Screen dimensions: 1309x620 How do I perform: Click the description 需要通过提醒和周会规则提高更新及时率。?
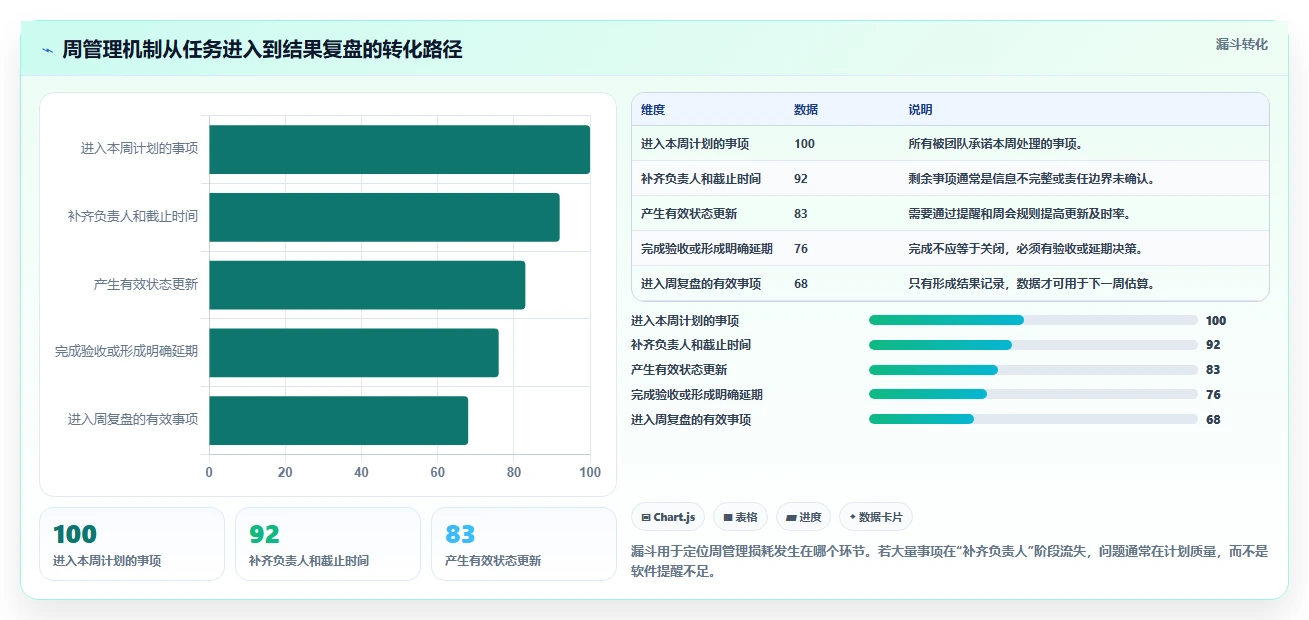tap(1019, 214)
